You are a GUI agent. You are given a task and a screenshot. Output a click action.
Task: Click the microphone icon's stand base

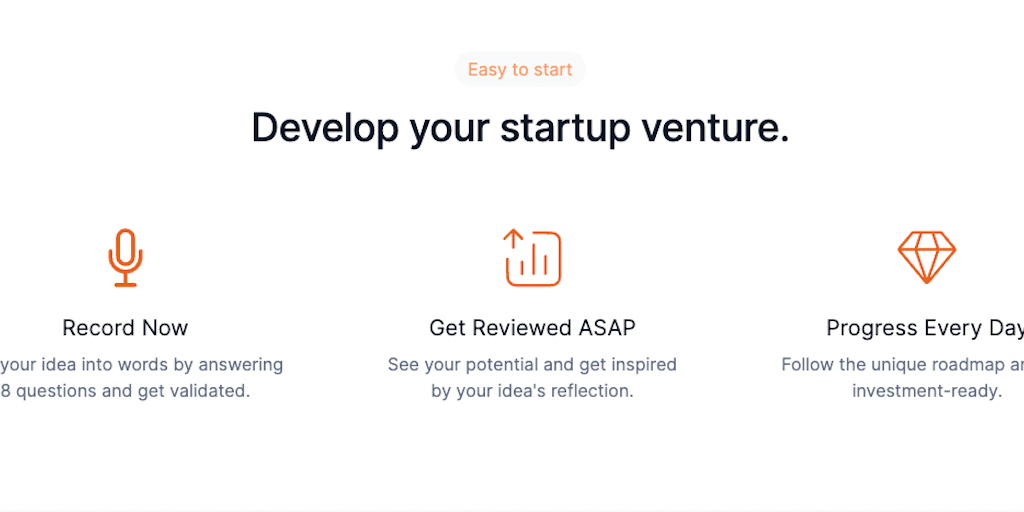coord(125,284)
